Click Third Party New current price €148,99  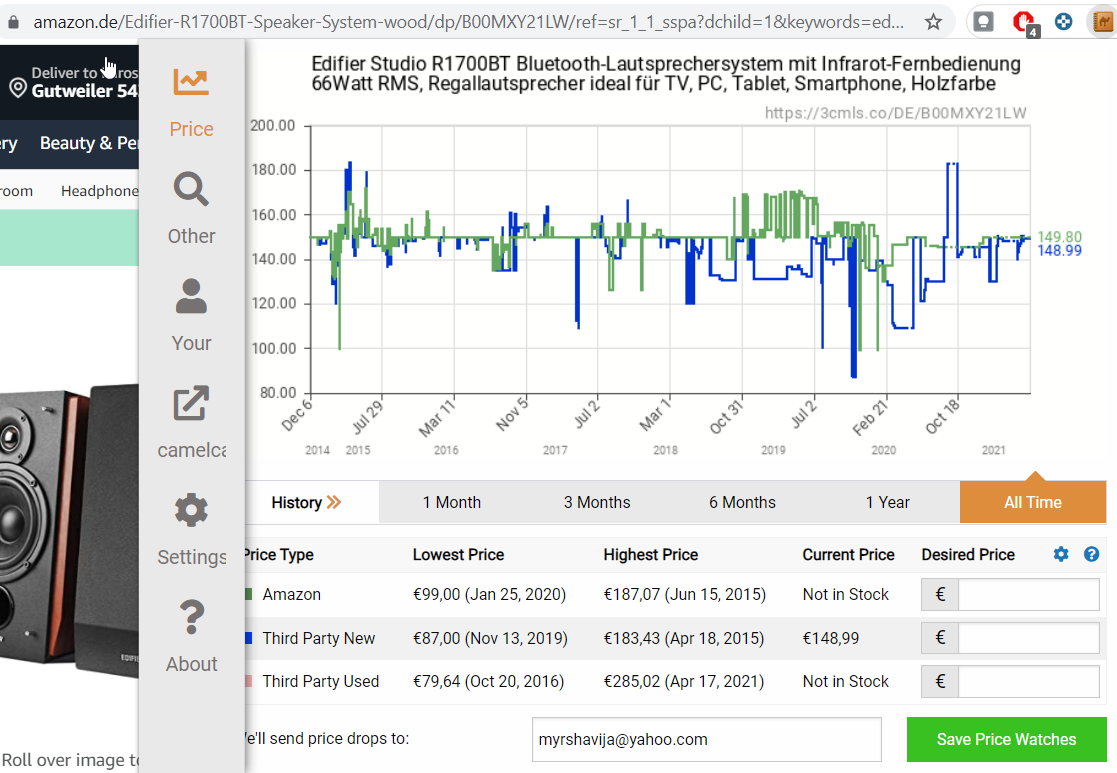point(831,638)
